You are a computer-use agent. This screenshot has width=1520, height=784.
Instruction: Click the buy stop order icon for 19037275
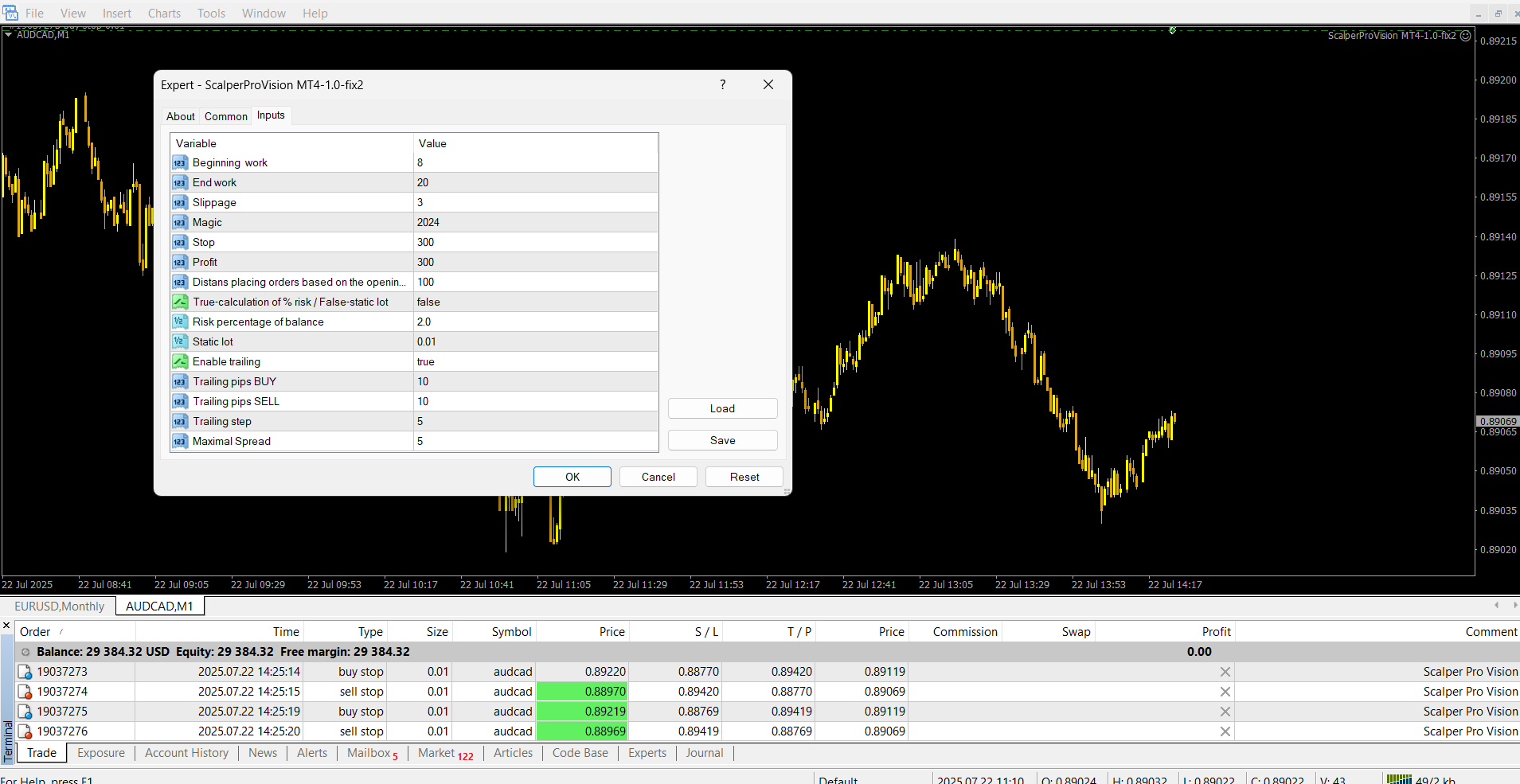click(x=25, y=712)
